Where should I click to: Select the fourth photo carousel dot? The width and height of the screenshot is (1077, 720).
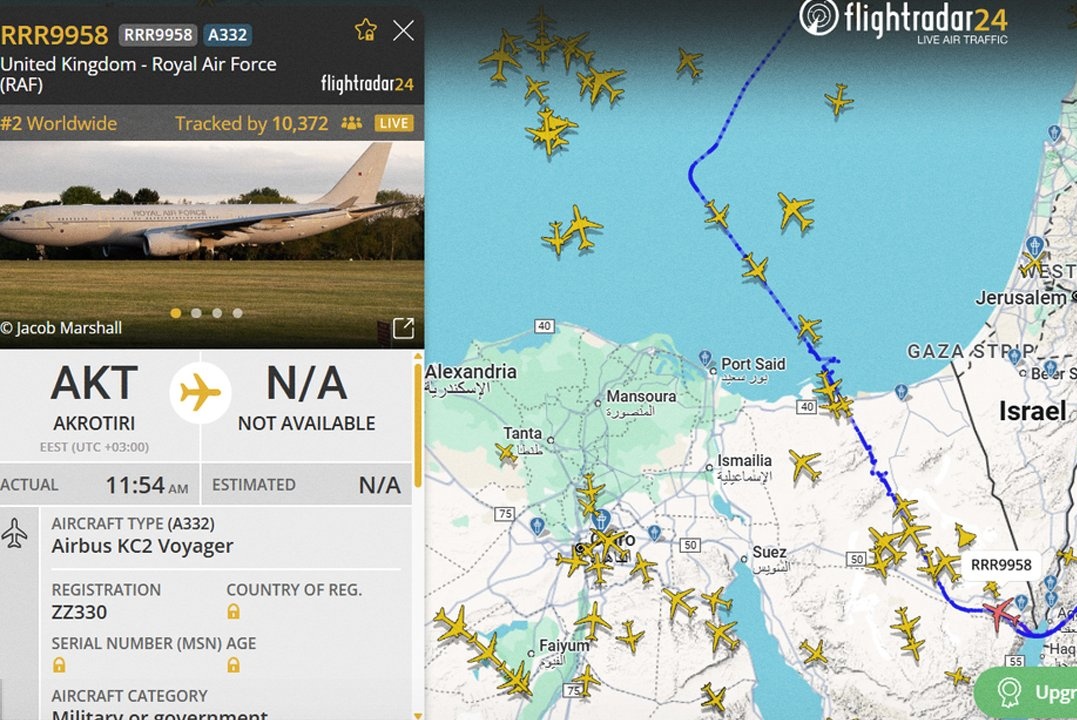(238, 313)
